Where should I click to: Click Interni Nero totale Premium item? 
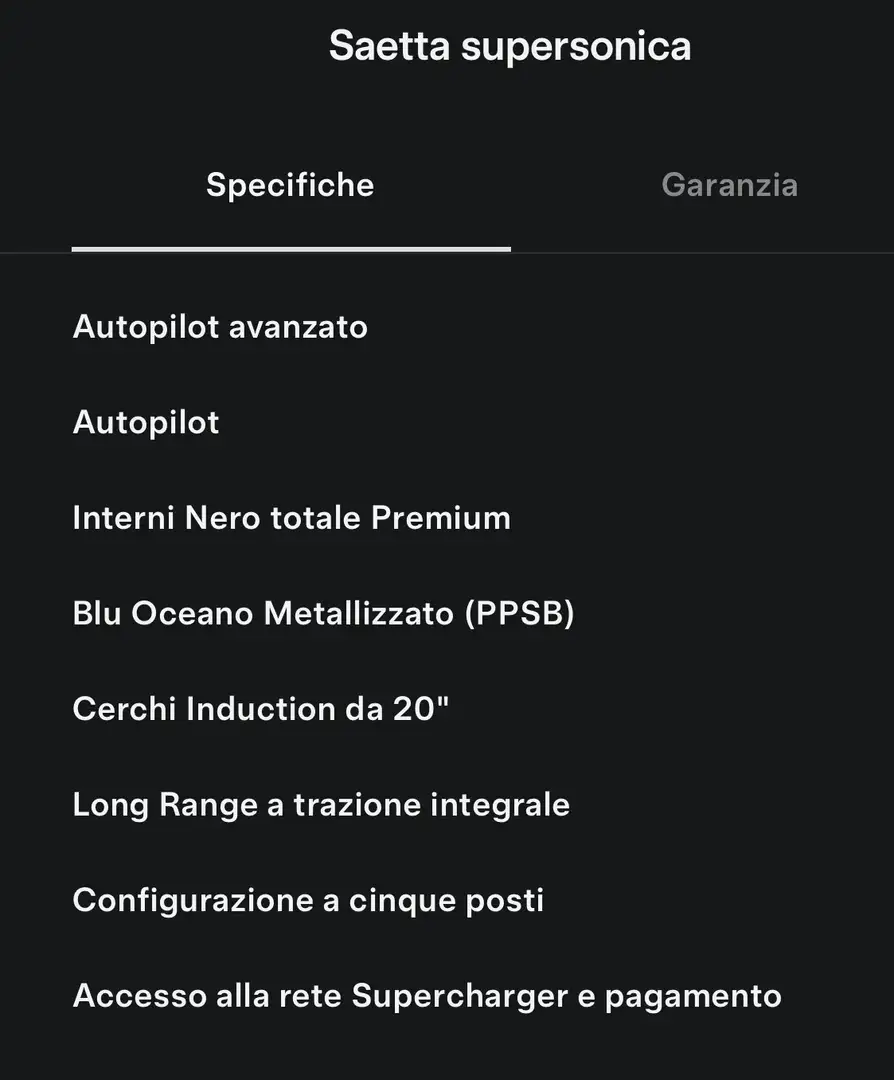(291, 518)
